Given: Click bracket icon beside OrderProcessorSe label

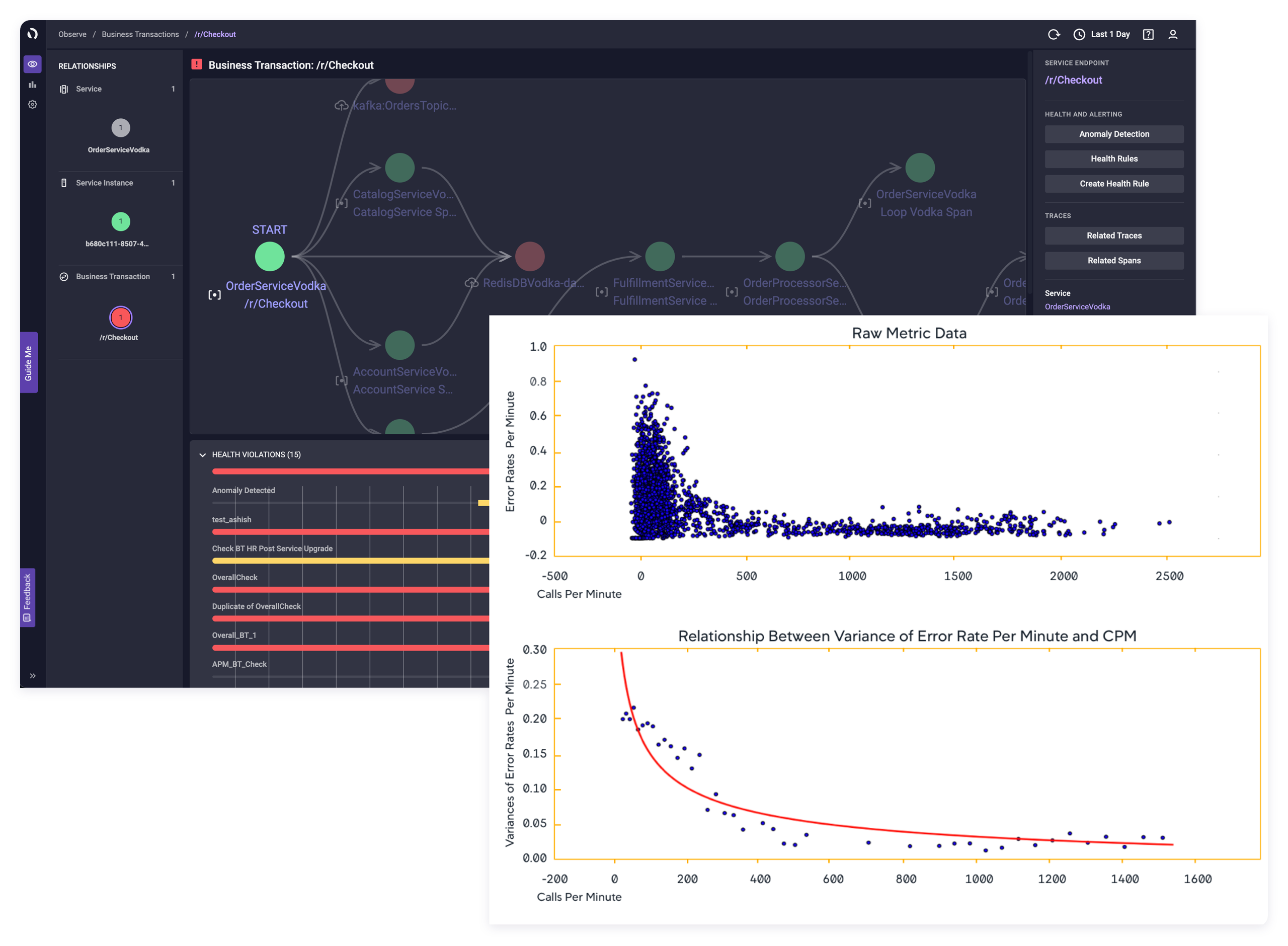Looking at the screenshot, I should click(x=732, y=291).
